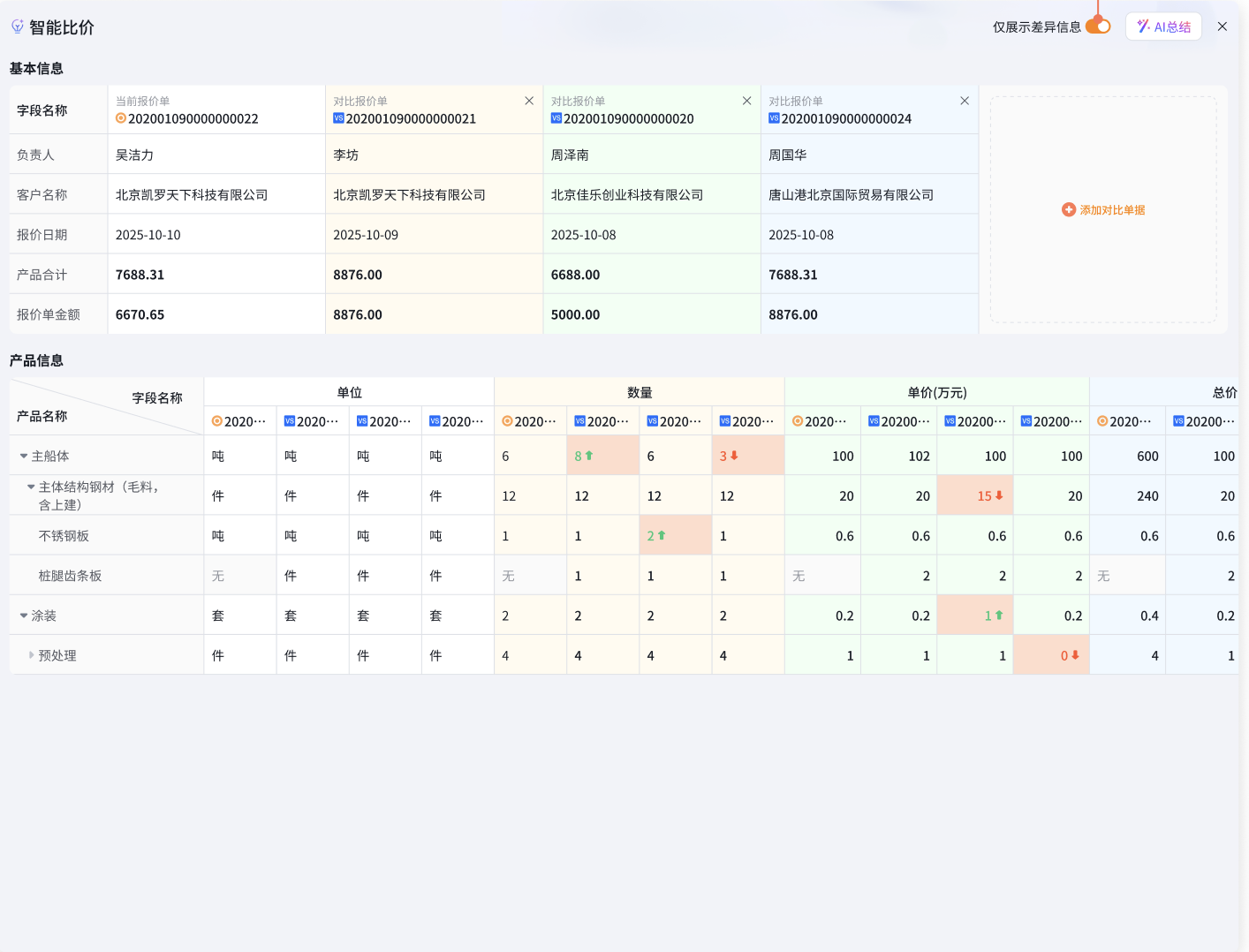Toggle the 仅展示差异信息 switch
1249x952 pixels.
(x=1098, y=26)
